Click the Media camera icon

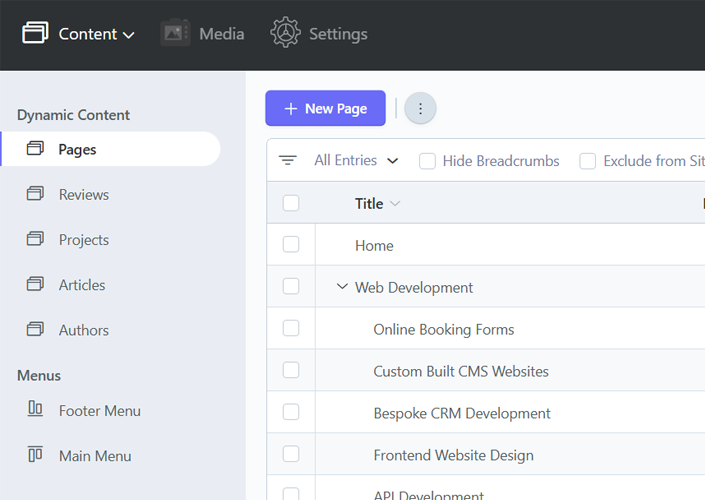pyautogui.click(x=175, y=32)
